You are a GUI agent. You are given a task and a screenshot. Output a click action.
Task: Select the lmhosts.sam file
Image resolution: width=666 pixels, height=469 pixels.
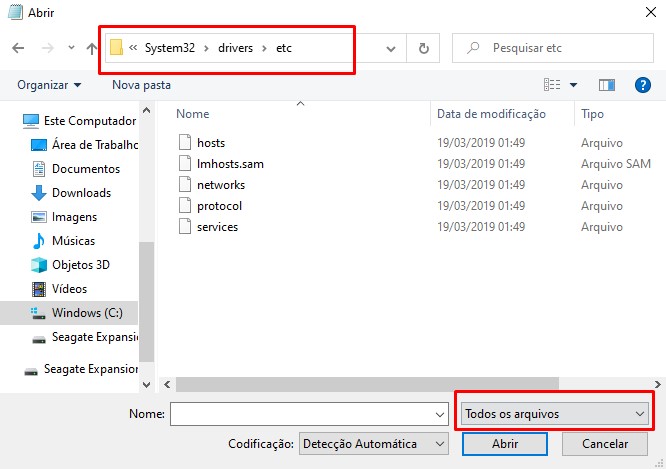pos(230,164)
